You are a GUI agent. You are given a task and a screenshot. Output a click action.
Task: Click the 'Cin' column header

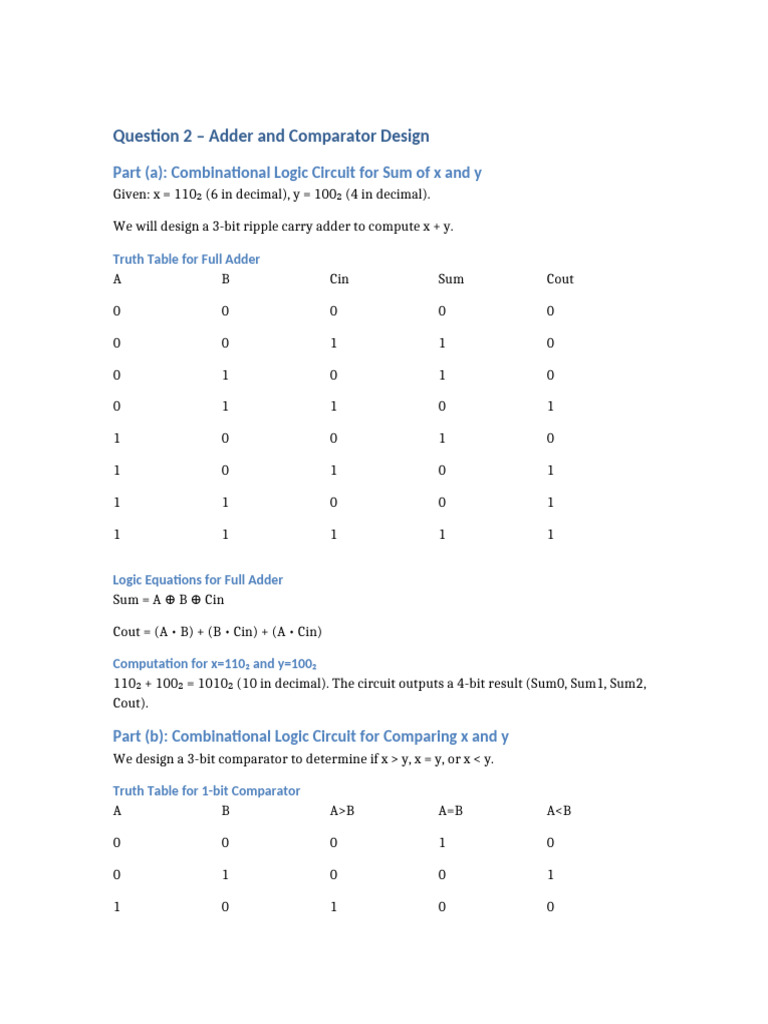339,279
